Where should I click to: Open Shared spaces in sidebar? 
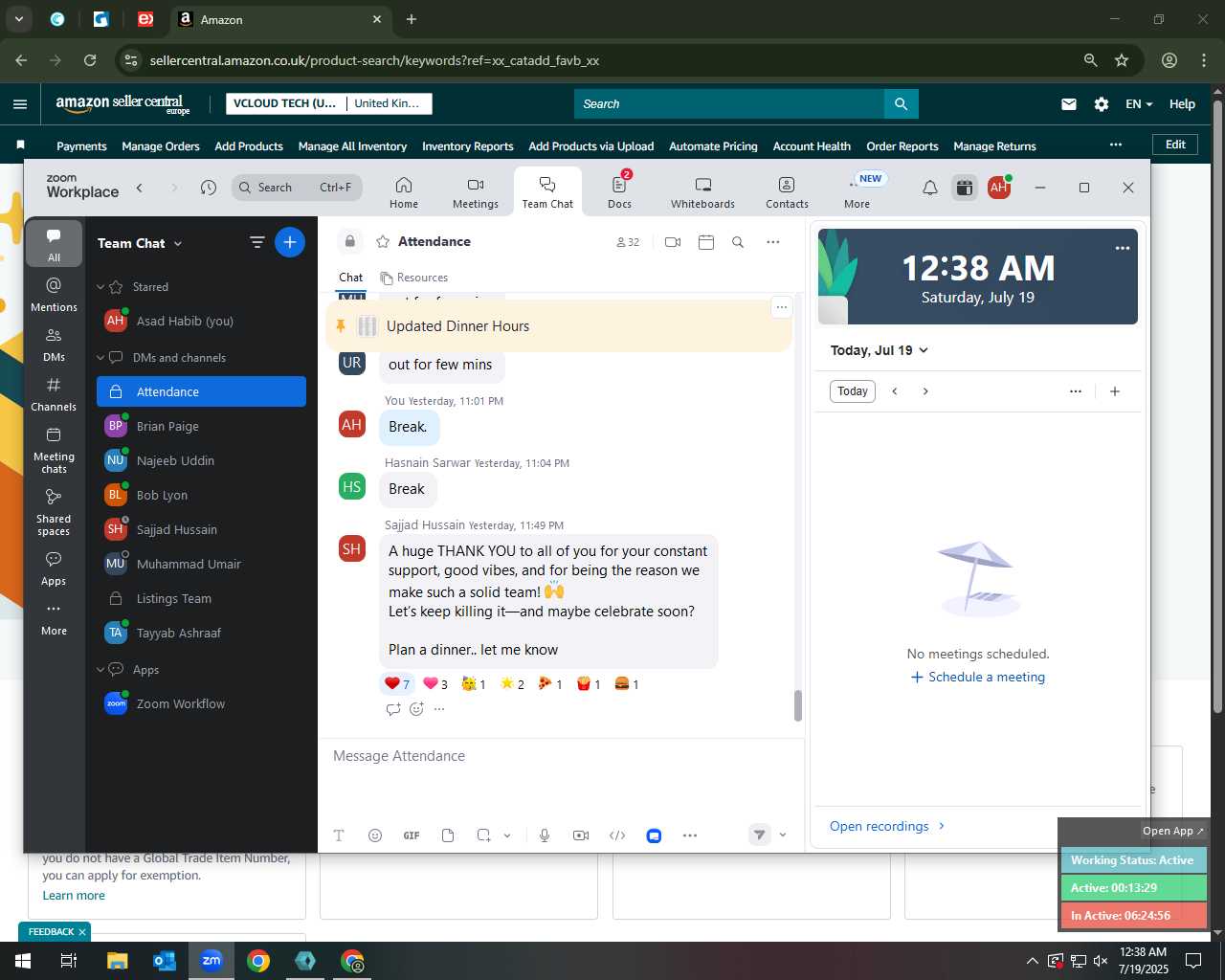54,512
